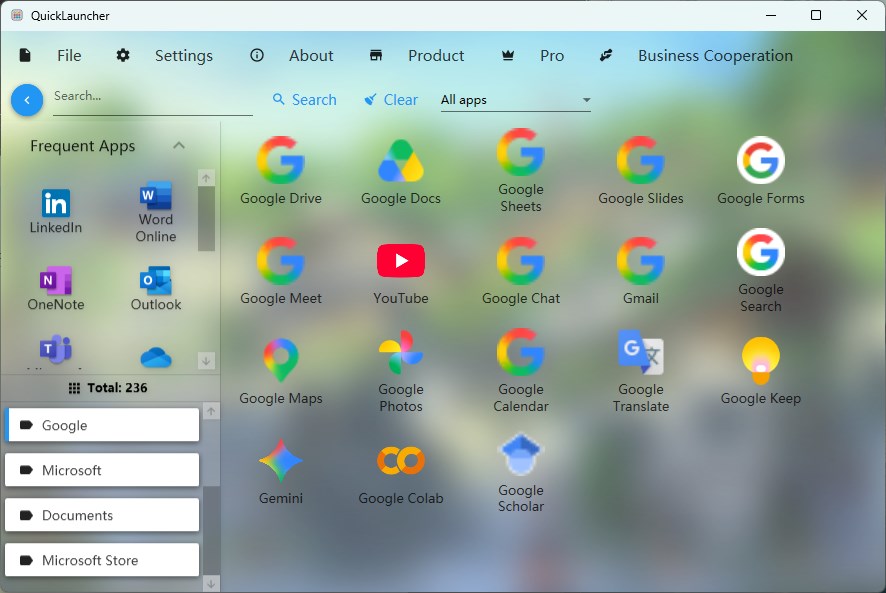Click the Frequent Apps heading text
This screenshot has height=593, width=886.
point(82,146)
